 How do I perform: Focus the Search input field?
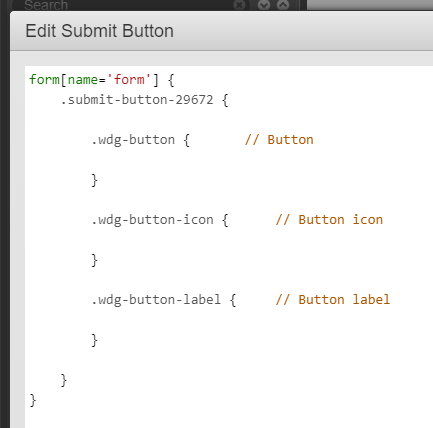(127, 5)
